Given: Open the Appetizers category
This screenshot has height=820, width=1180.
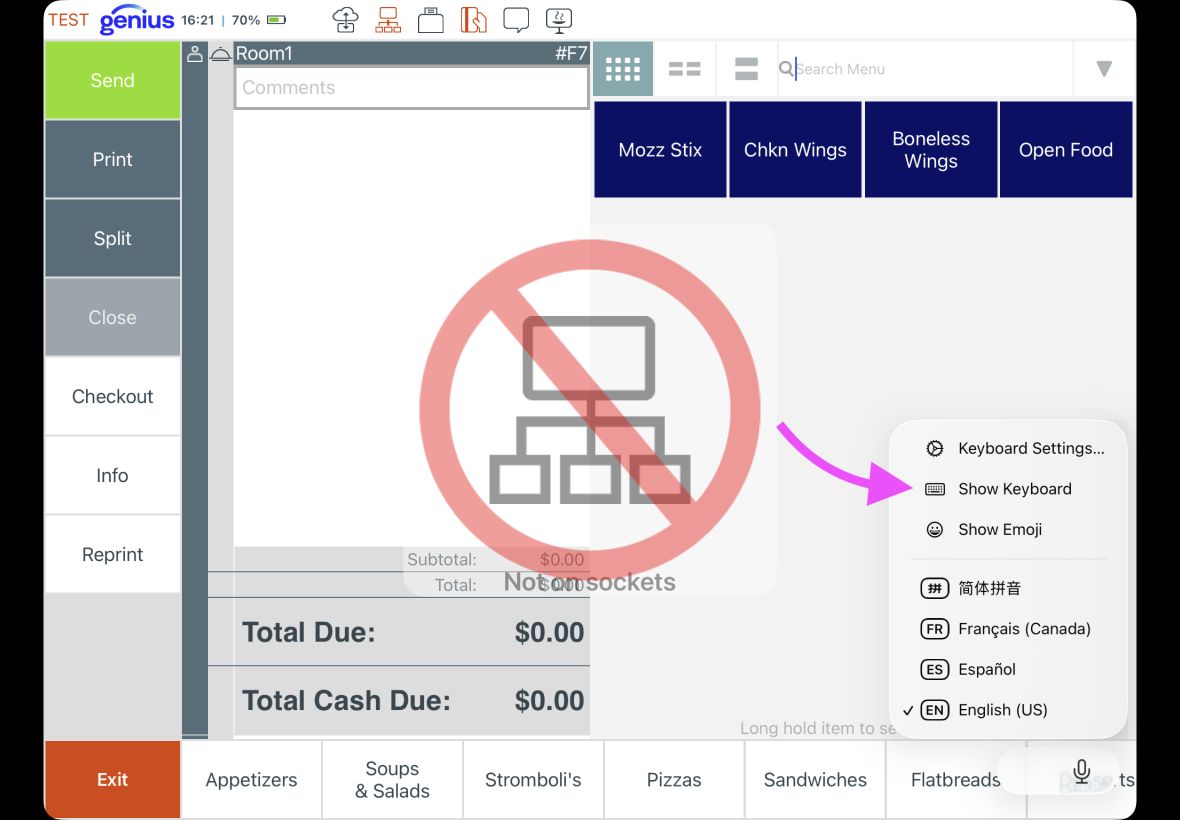Looking at the screenshot, I should [x=251, y=780].
